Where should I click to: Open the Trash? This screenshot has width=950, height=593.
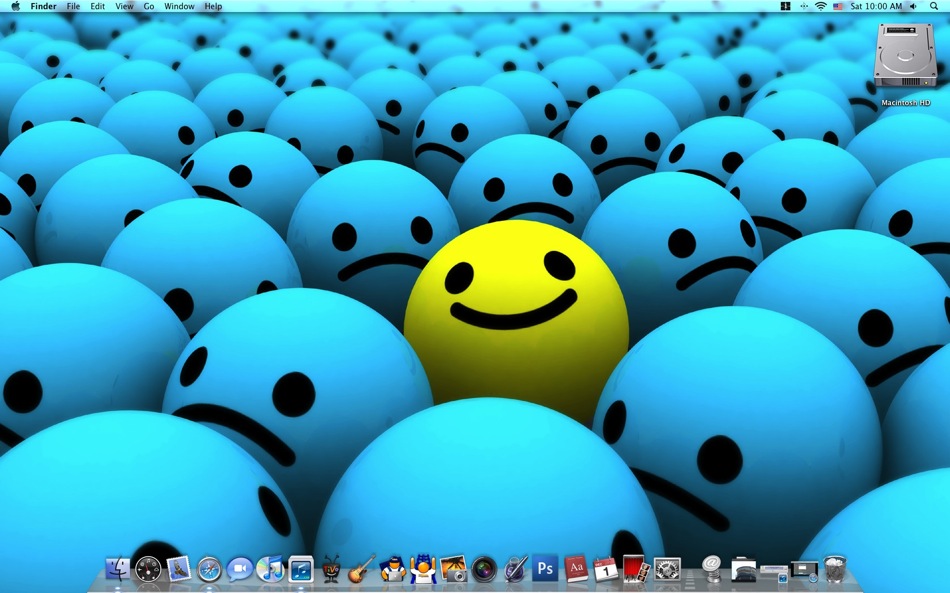(x=835, y=569)
